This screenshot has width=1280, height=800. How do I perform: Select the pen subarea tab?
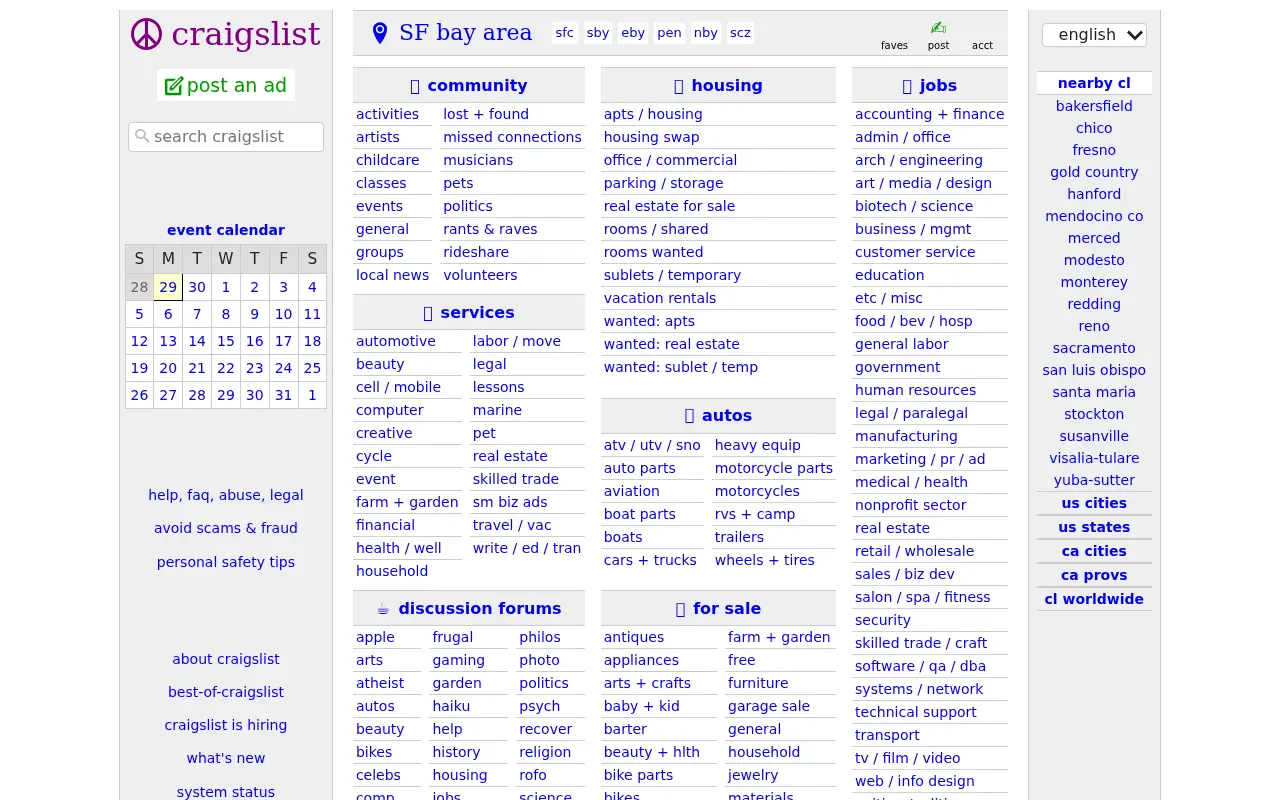click(670, 33)
